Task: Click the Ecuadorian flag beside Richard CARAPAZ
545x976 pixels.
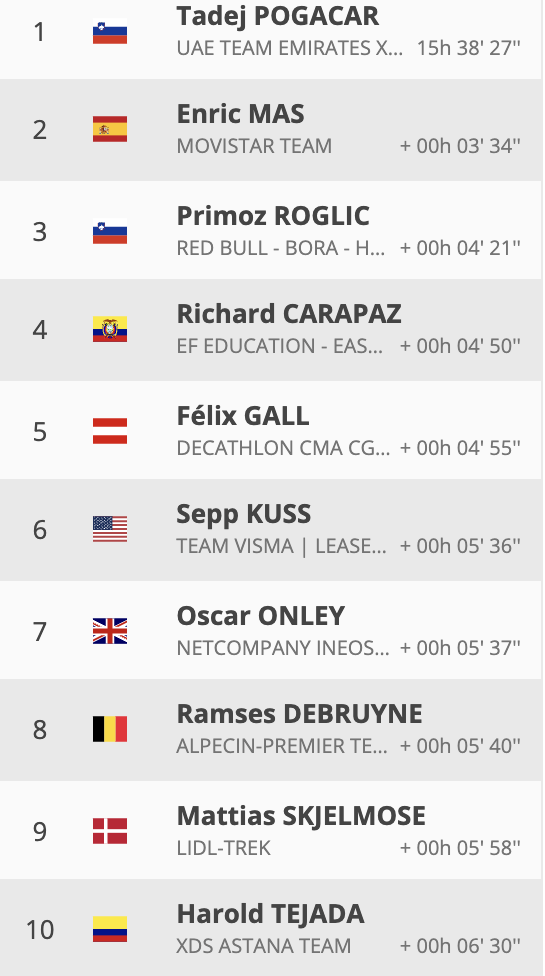Action: [x=109, y=329]
